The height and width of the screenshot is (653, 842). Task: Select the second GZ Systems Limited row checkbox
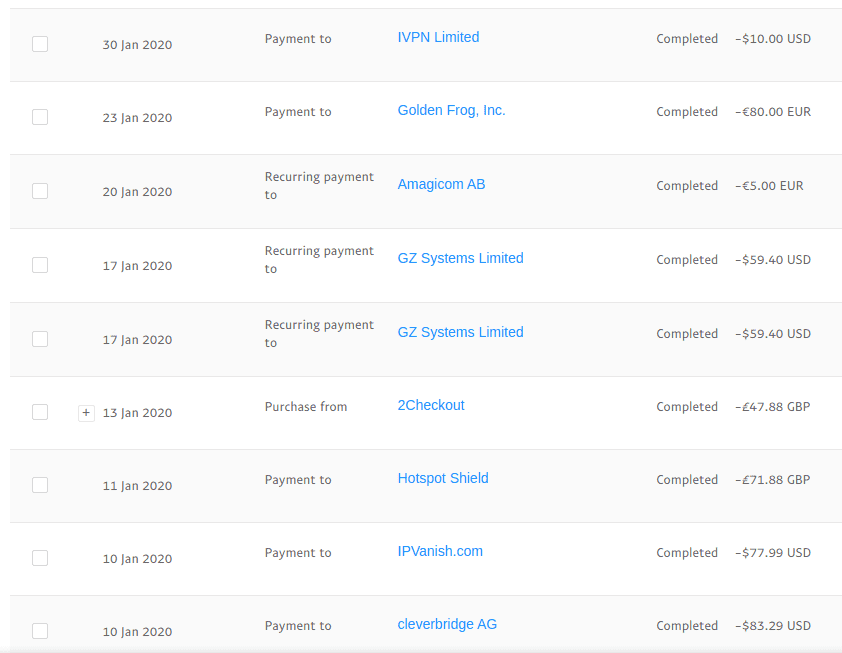pyautogui.click(x=40, y=339)
